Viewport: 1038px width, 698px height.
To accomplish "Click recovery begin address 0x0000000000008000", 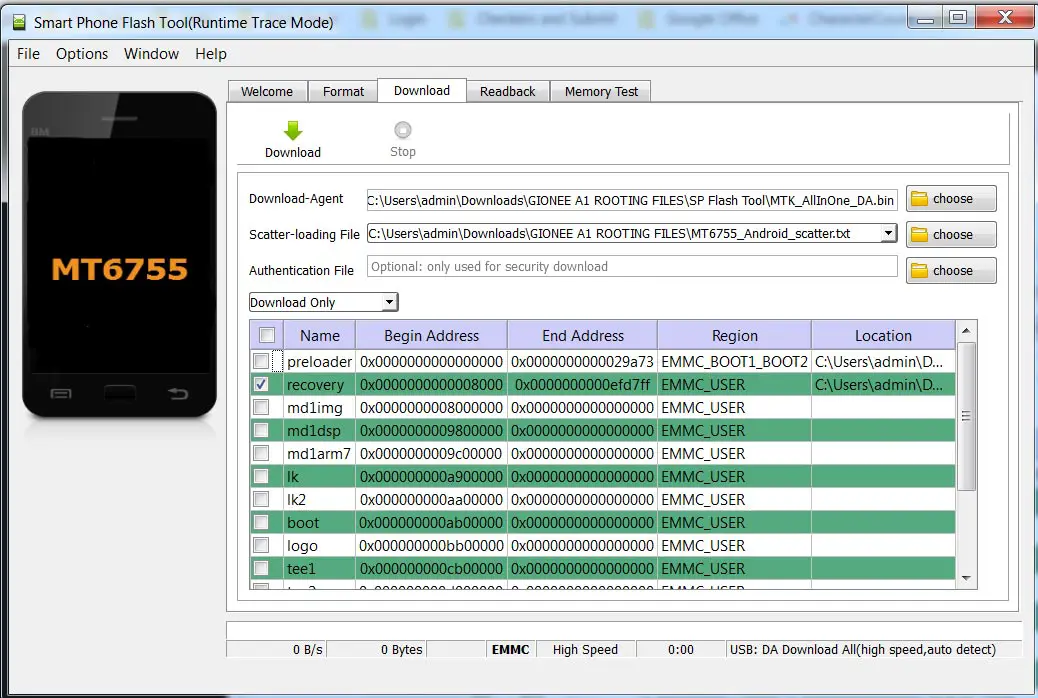I will pos(432,384).
